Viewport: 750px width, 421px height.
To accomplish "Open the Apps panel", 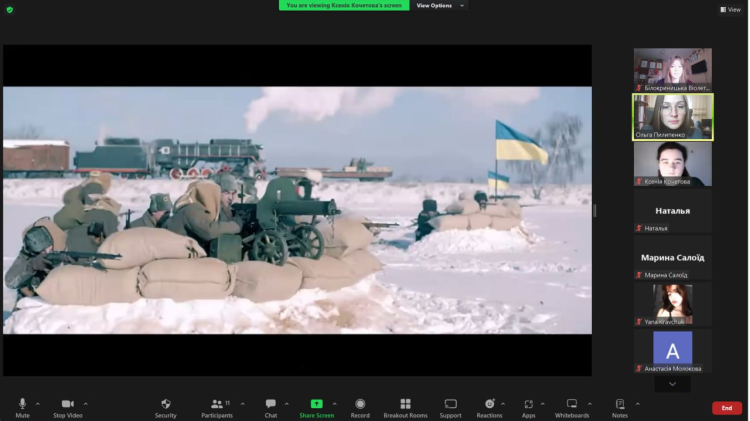I will [528, 405].
